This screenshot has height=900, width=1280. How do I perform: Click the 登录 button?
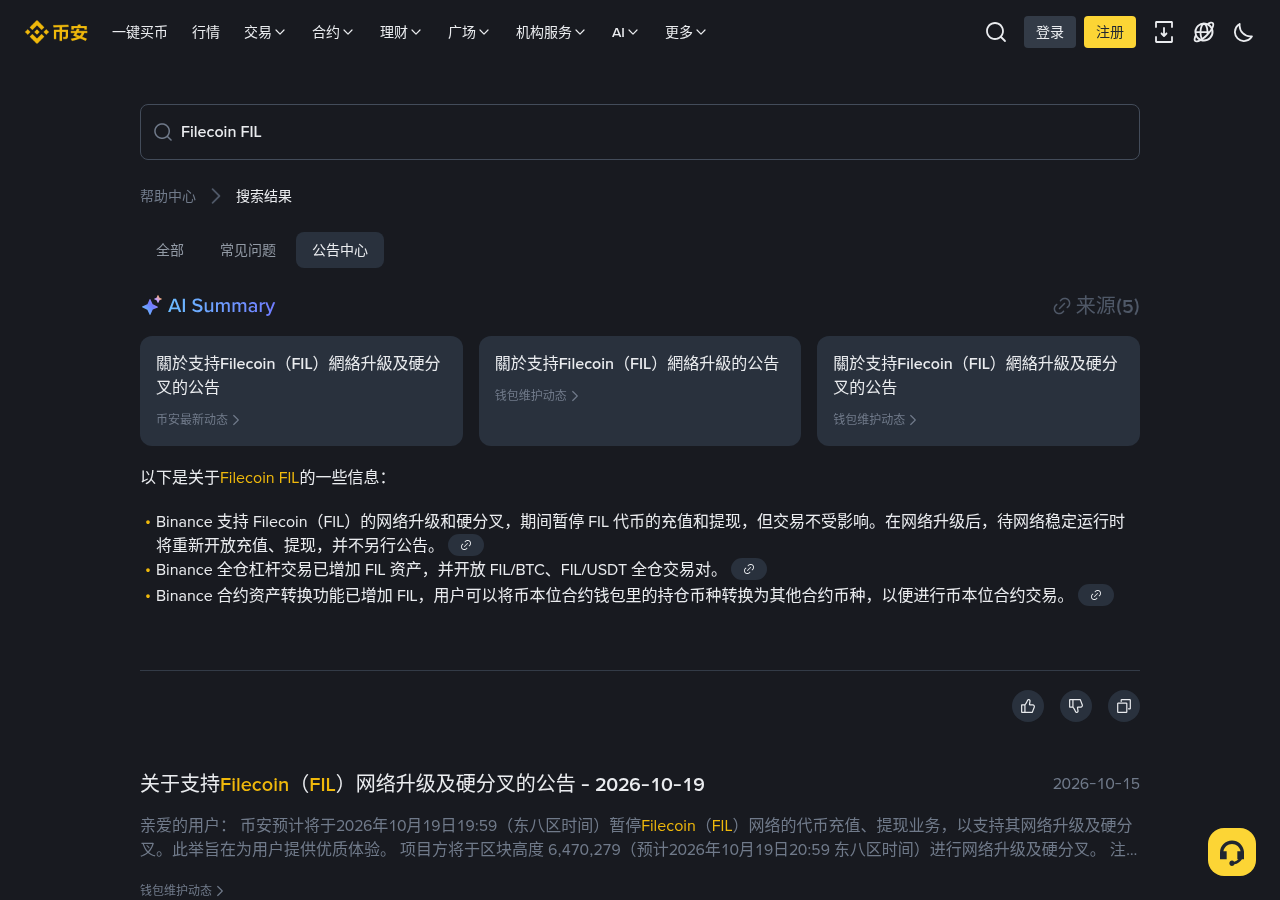(x=1050, y=32)
